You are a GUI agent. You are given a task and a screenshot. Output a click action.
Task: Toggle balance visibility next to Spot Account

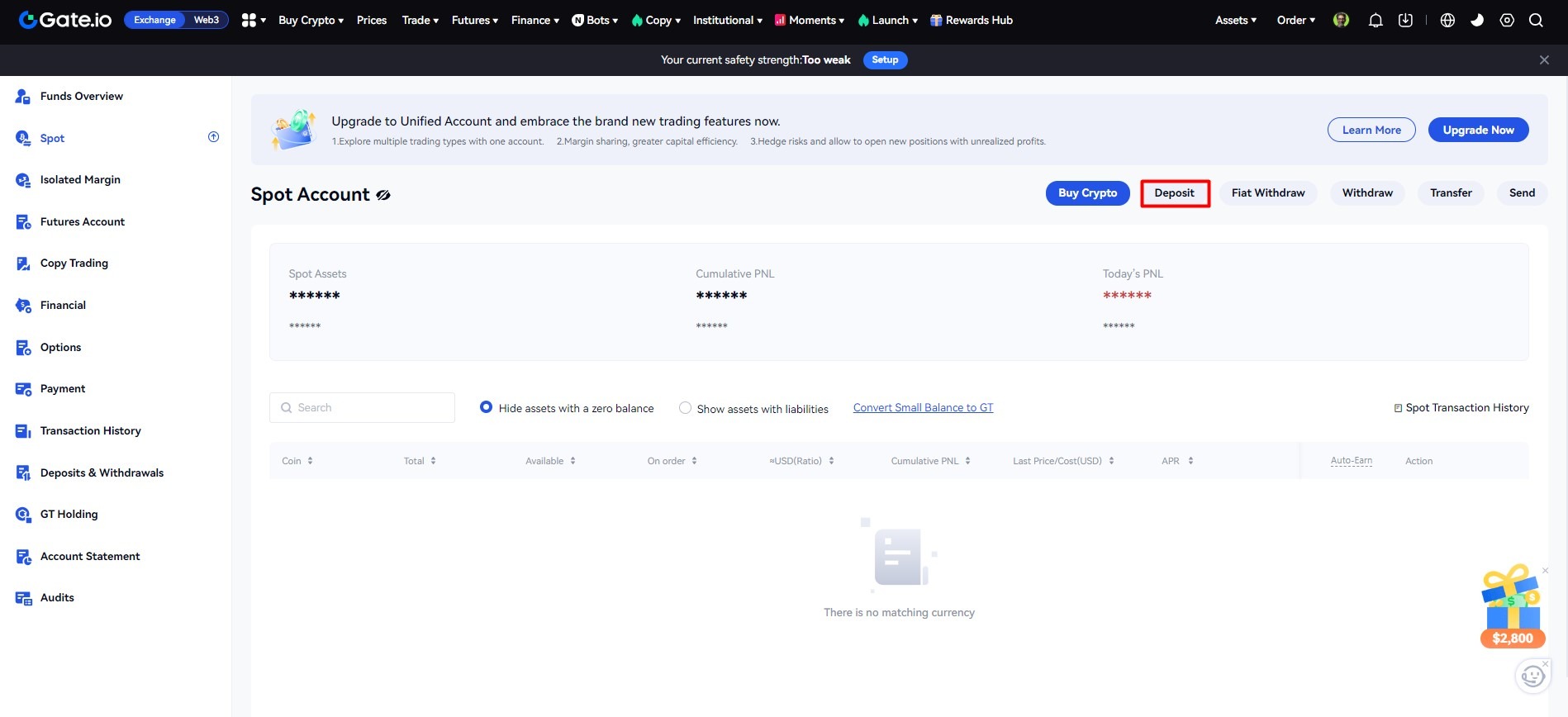(383, 195)
